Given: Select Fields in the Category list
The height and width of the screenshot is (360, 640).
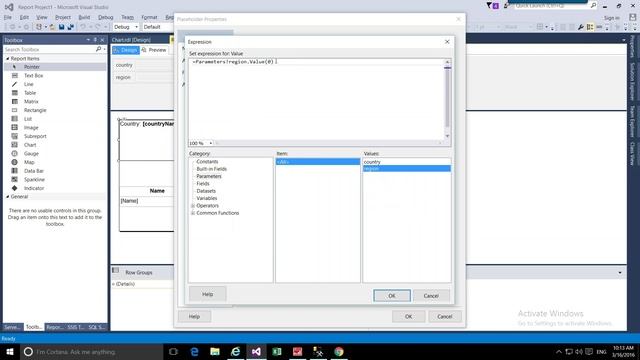Looking at the screenshot, I should pyautogui.click(x=203, y=184).
